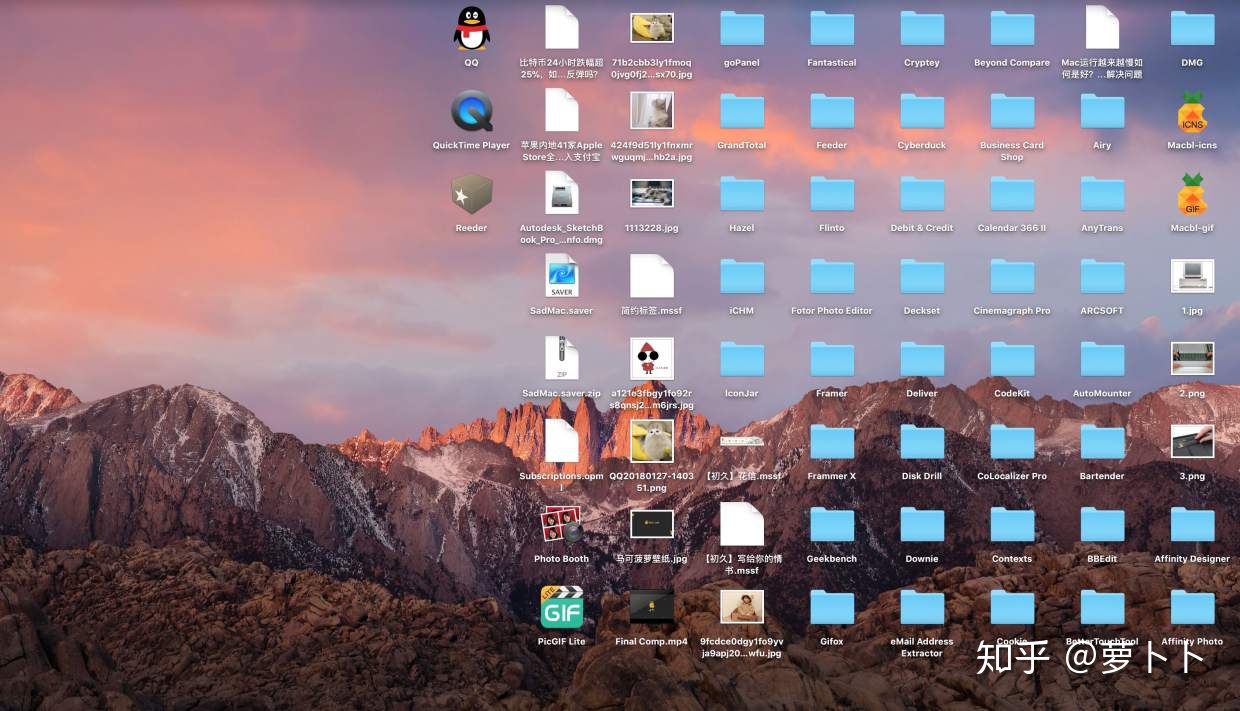
Task: Select the eMail Address Extractor folder
Action: (922, 608)
